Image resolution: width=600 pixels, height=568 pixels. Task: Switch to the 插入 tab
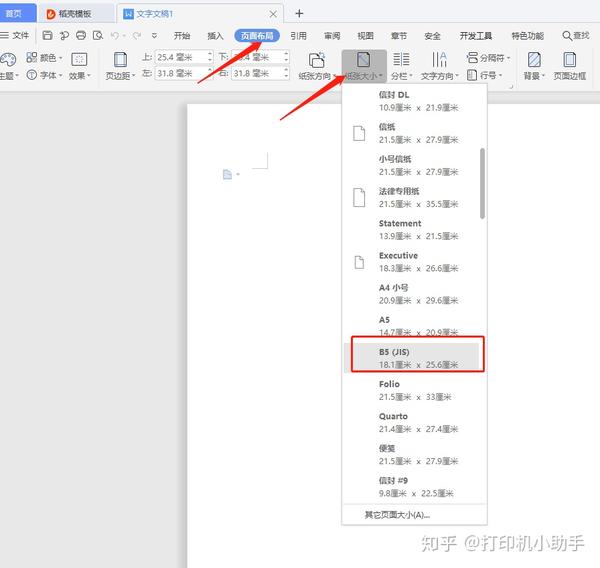pyautogui.click(x=215, y=36)
